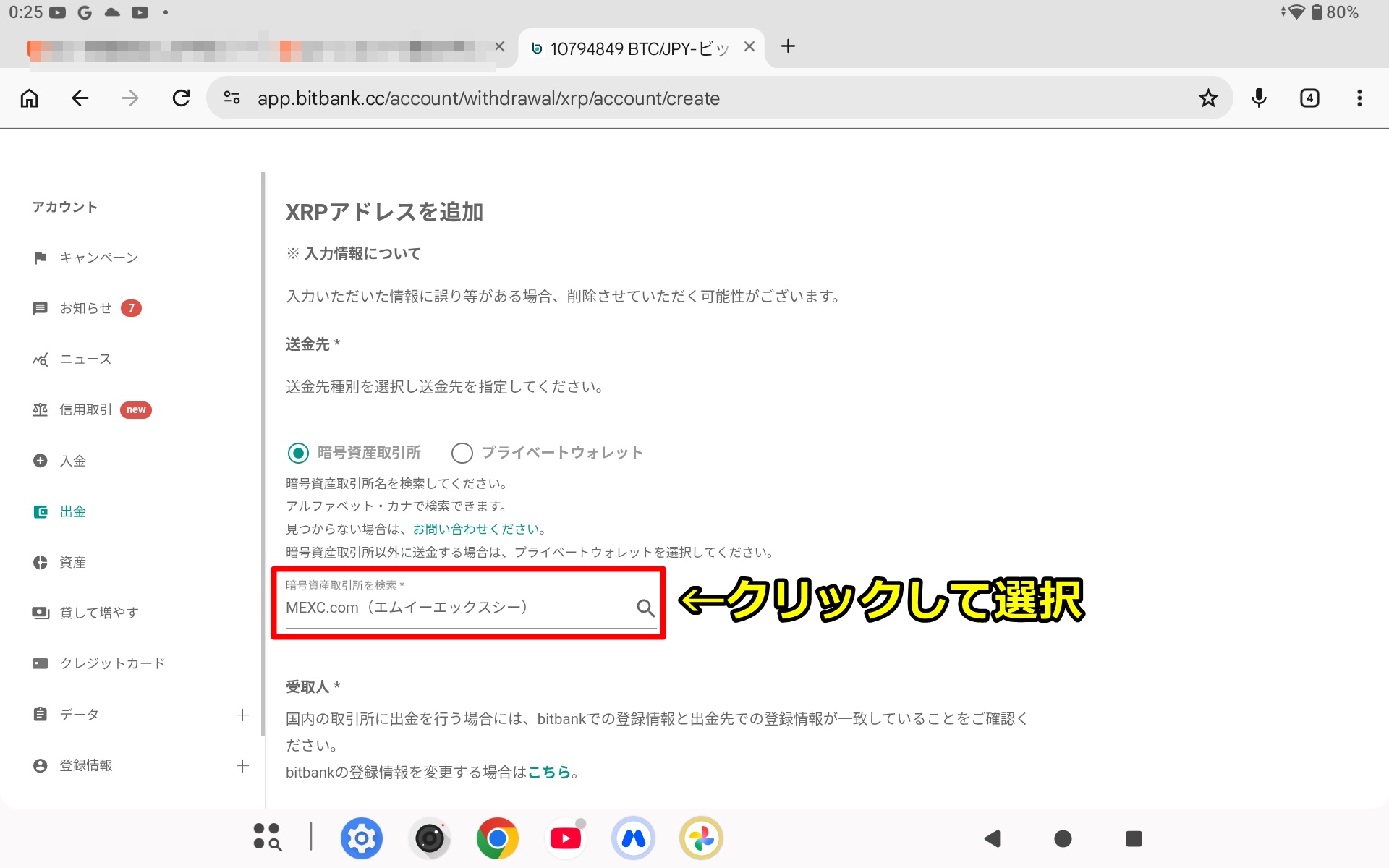Viewport: 1389px width, 868px height.
Task: Tap the Android back navigation button
Action: [x=993, y=838]
